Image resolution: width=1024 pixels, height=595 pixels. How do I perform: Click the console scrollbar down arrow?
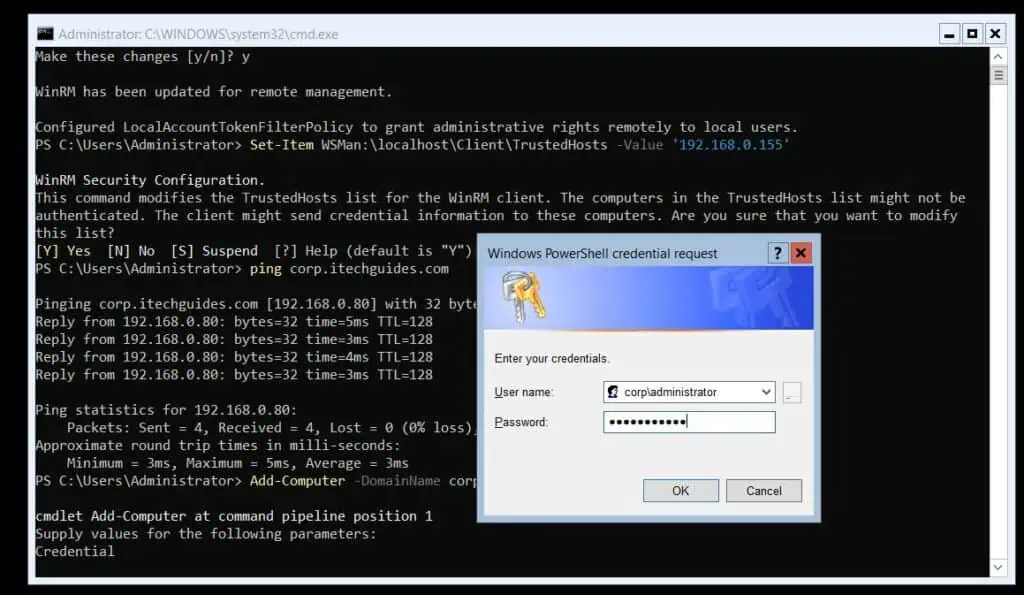coord(997,567)
